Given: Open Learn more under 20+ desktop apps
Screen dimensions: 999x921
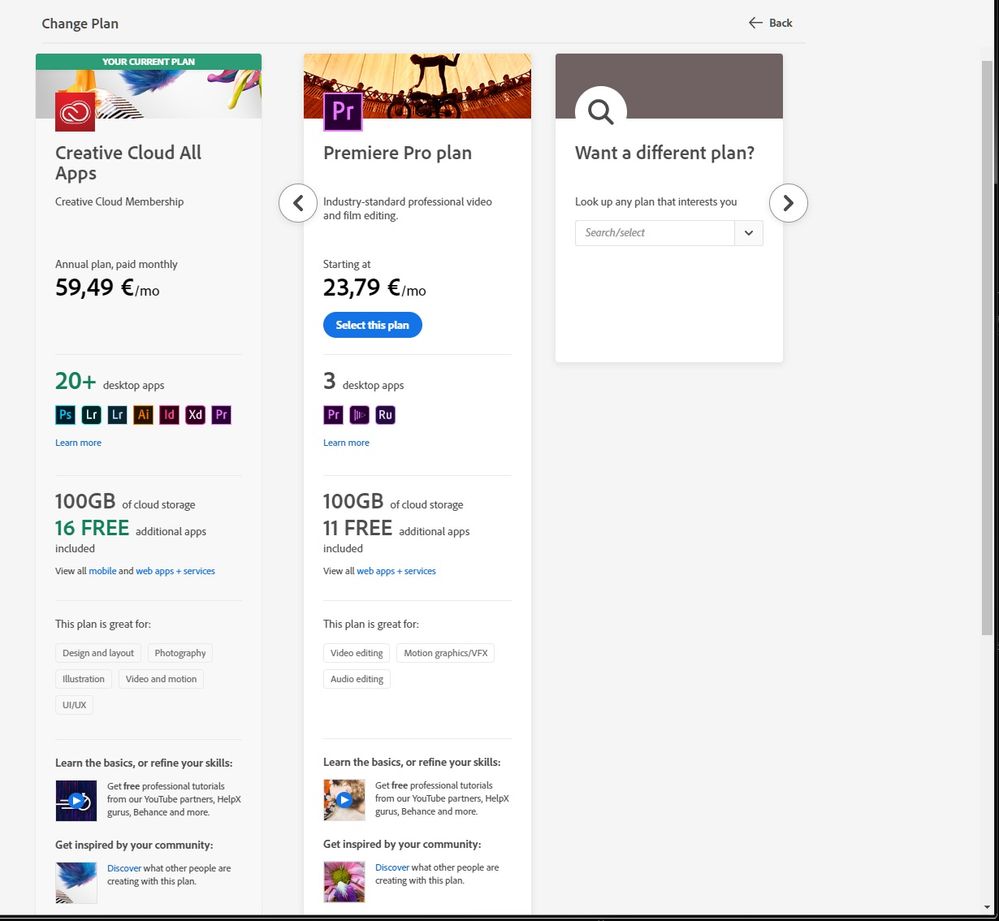Looking at the screenshot, I should (78, 443).
